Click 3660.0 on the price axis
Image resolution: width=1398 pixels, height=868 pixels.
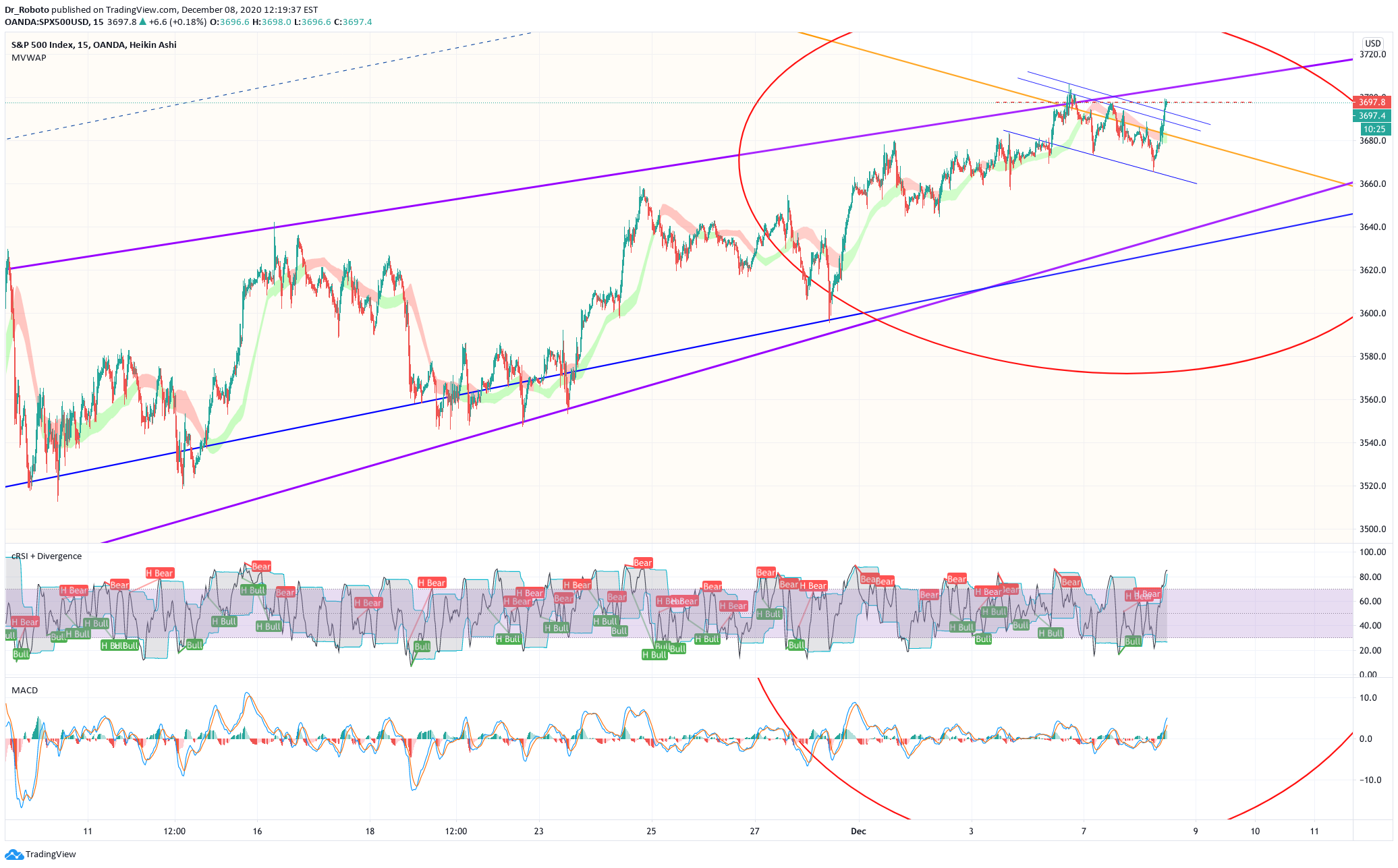coord(1372,184)
